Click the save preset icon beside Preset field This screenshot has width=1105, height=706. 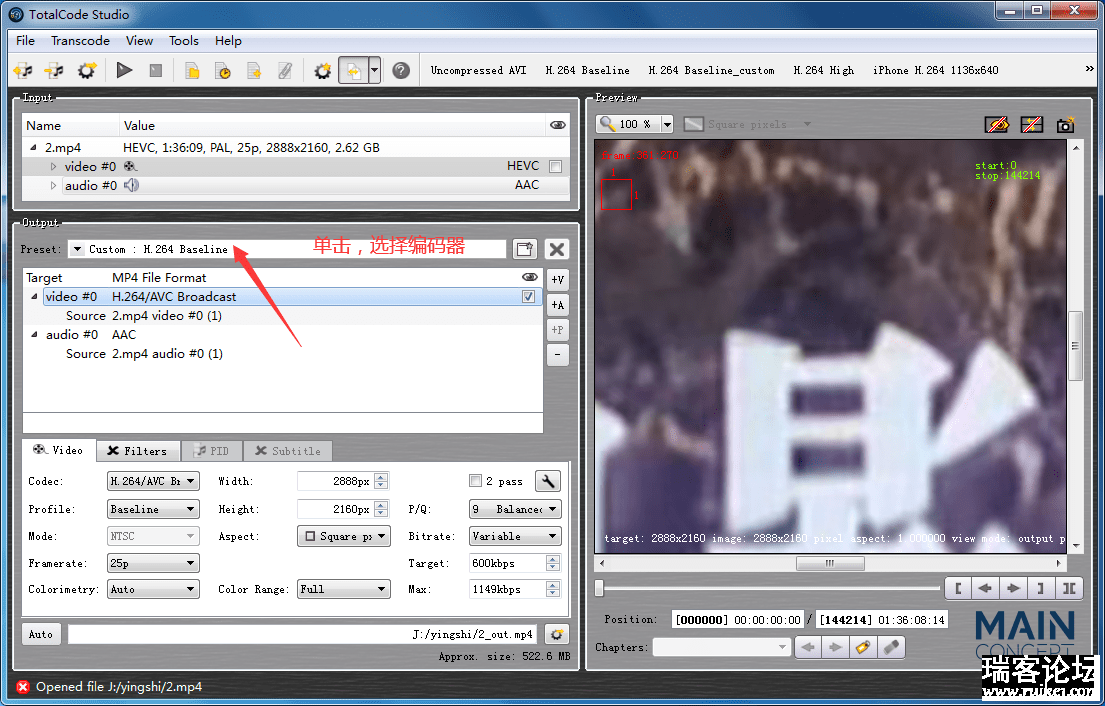(524, 249)
